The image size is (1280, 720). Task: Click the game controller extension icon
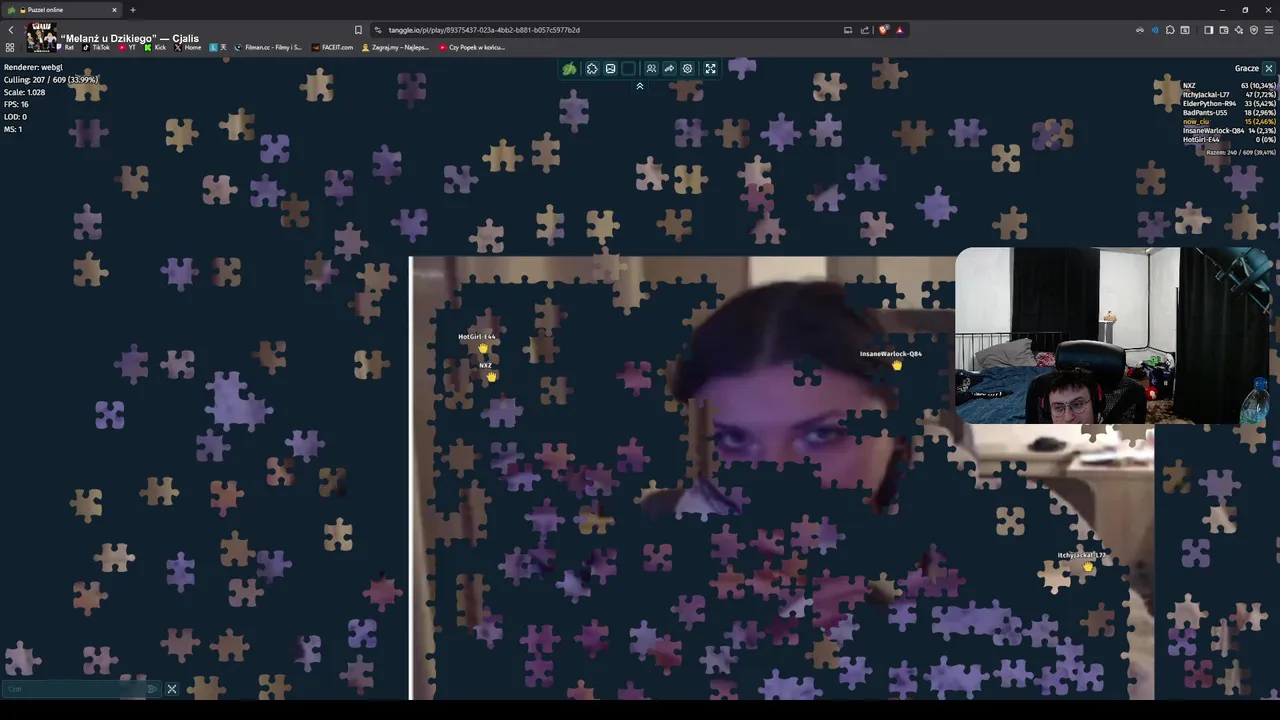pyautogui.click(x=1140, y=30)
